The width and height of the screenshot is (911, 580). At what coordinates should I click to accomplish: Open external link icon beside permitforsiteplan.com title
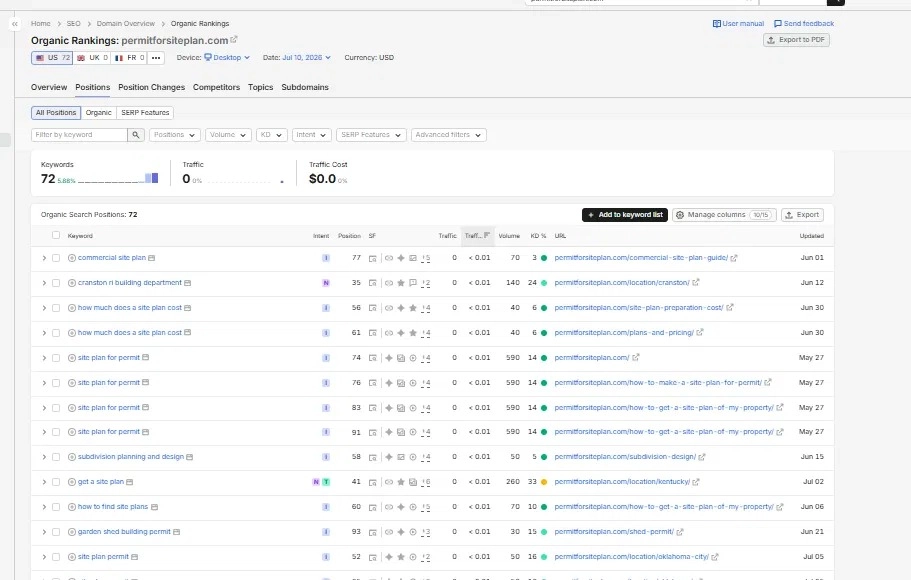(x=234, y=40)
